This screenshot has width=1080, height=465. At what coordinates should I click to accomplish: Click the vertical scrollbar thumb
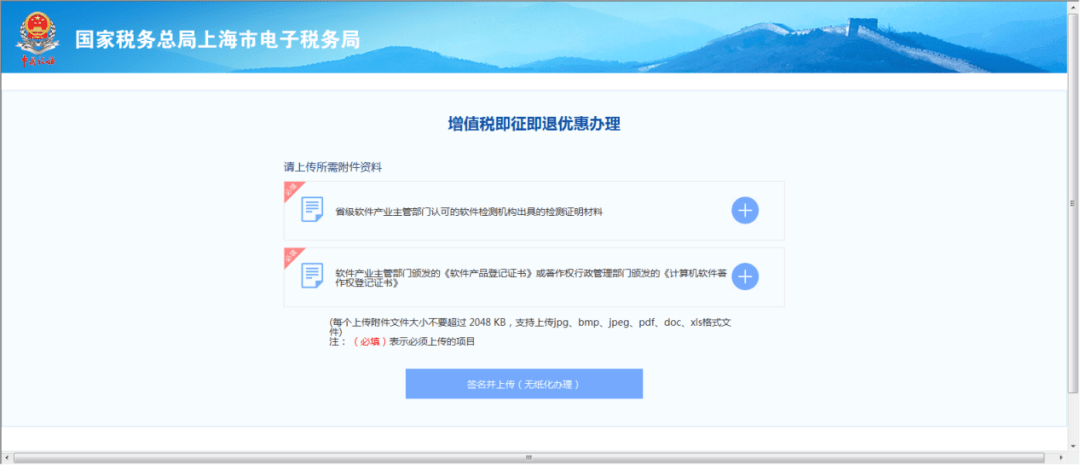coord(1072,203)
